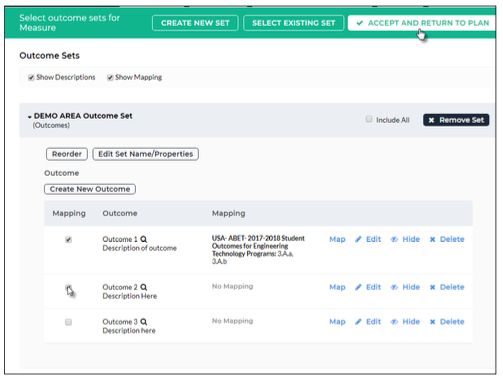
Task: Click delete X icon for Outcome 3
Action: [433, 322]
